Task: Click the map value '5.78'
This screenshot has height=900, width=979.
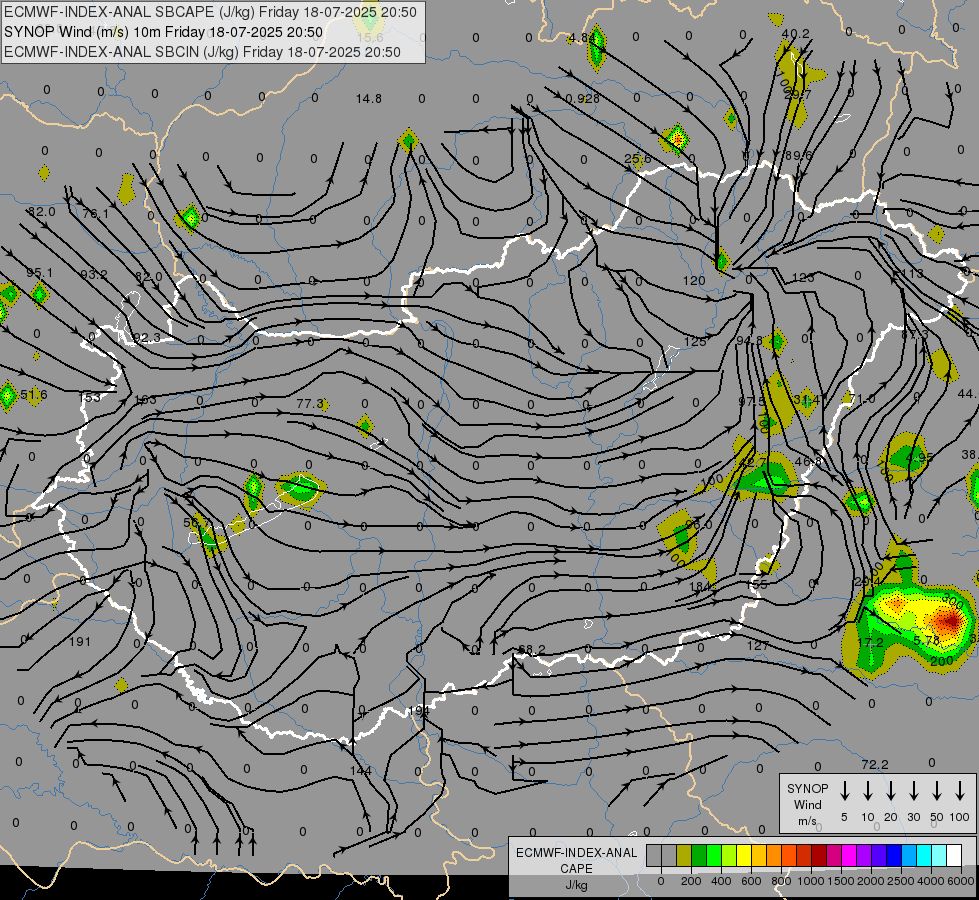Action: pyautogui.click(x=927, y=641)
